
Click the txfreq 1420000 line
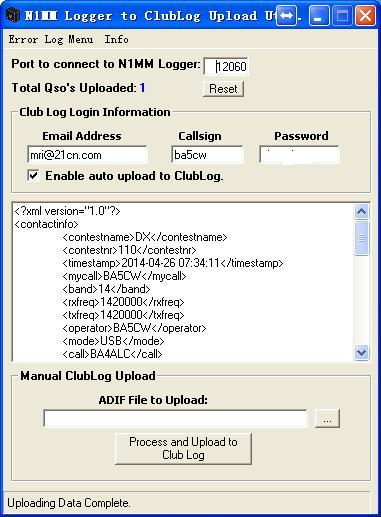pyautogui.click(x=123, y=315)
